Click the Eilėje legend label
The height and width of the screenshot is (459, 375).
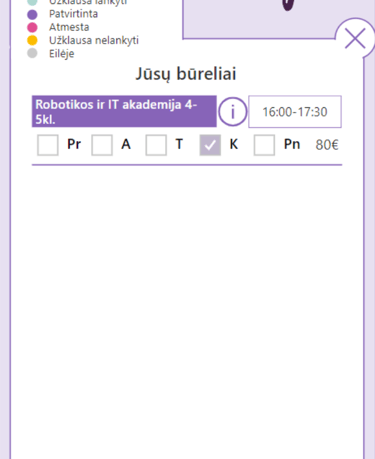coord(62,53)
